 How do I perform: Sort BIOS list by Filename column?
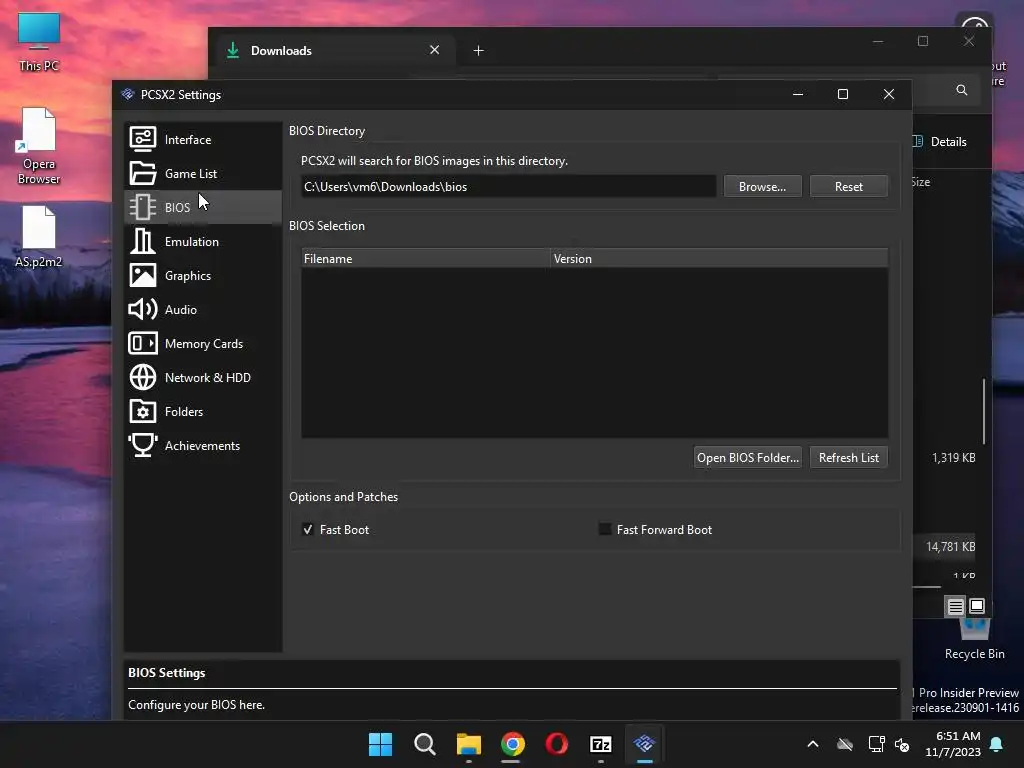point(426,258)
